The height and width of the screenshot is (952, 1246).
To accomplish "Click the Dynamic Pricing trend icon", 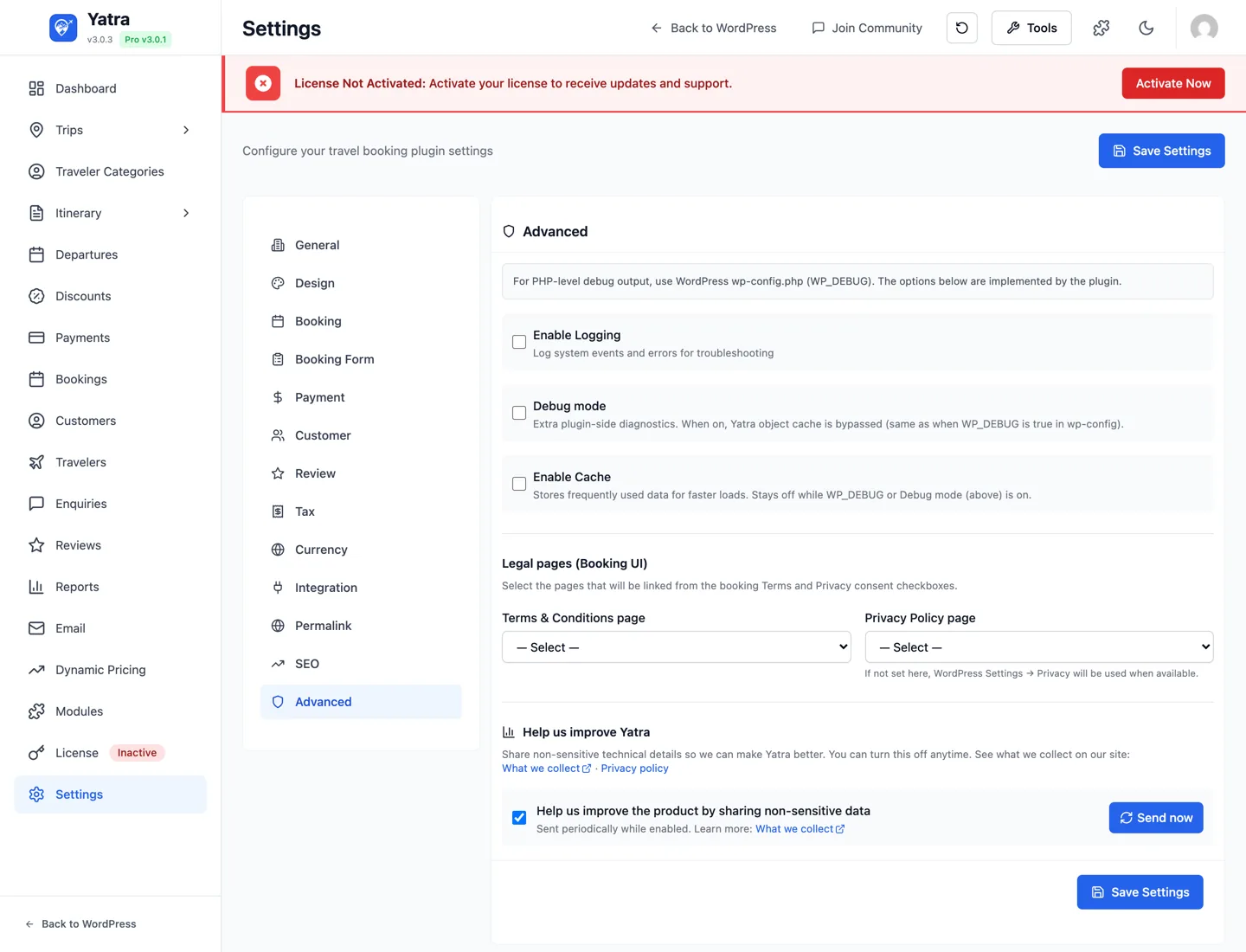I will pyautogui.click(x=36, y=670).
